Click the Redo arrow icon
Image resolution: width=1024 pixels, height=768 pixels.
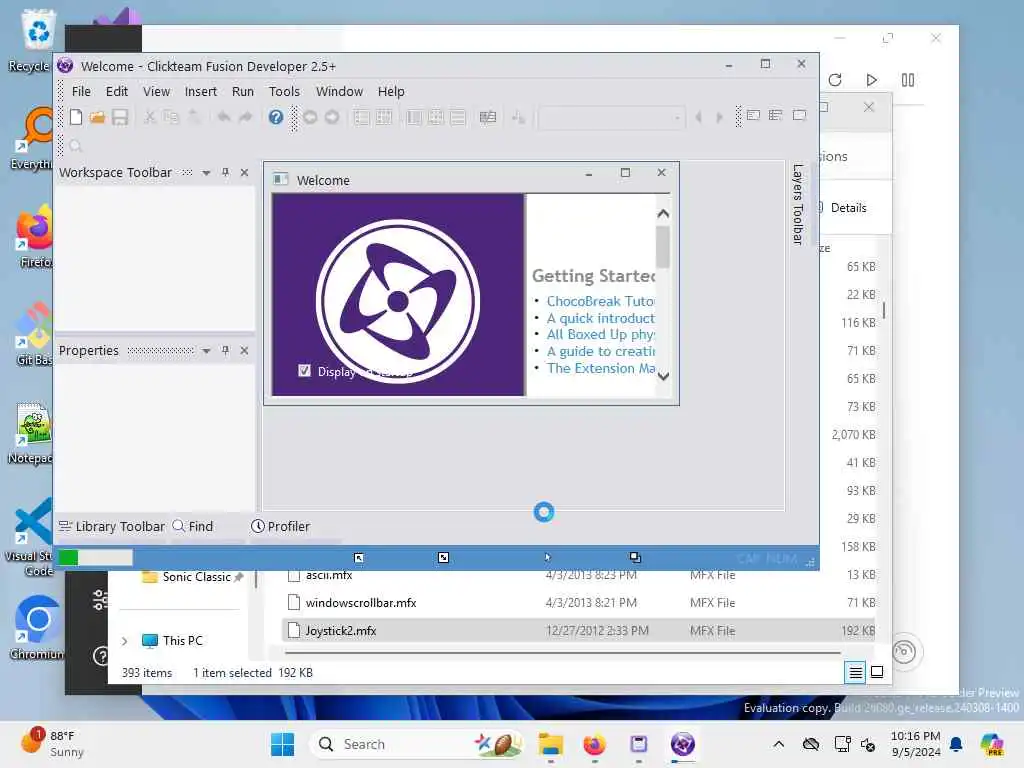246,117
